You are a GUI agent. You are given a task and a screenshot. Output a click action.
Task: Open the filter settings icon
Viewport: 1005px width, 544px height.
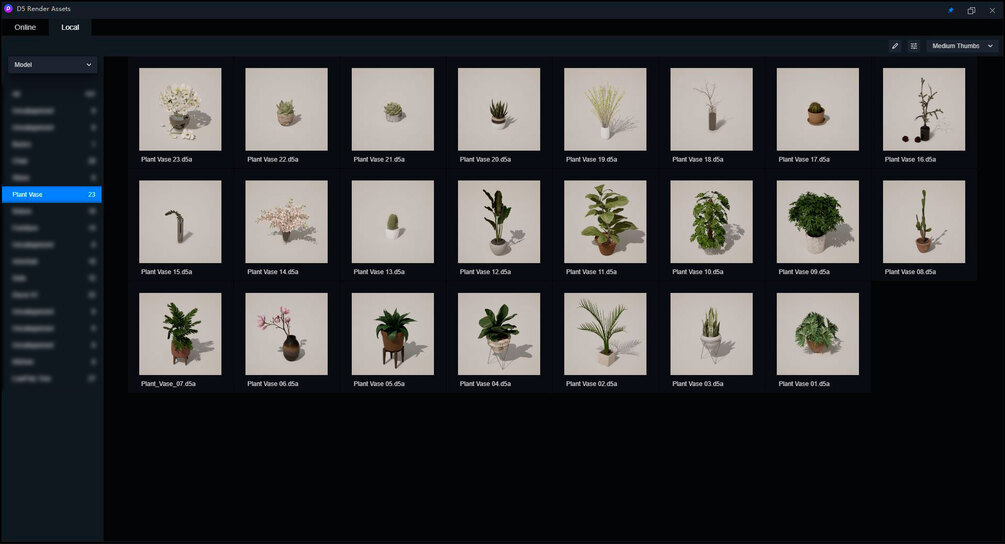point(913,46)
